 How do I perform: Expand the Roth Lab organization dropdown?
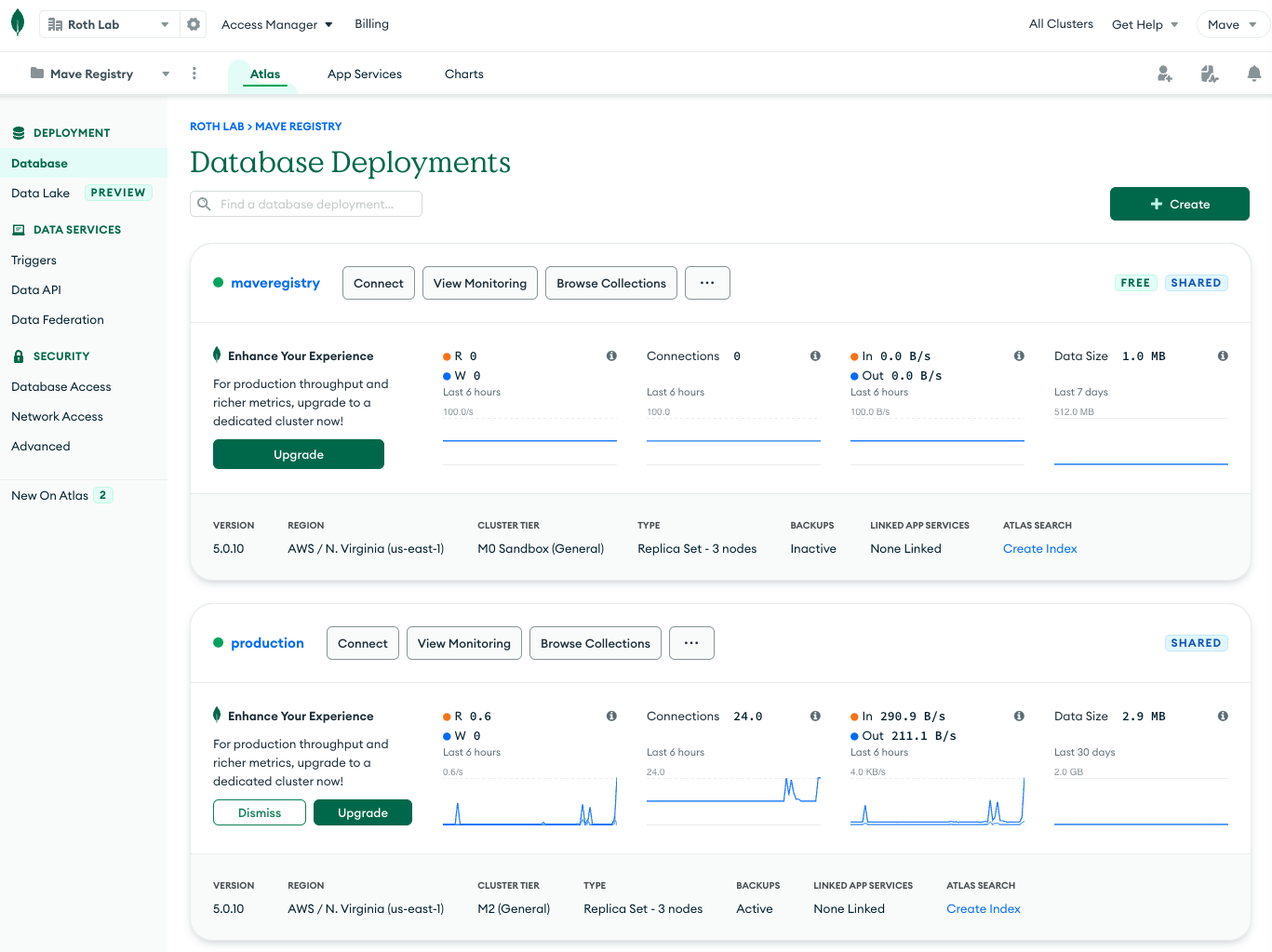pyautogui.click(x=165, y=24)
